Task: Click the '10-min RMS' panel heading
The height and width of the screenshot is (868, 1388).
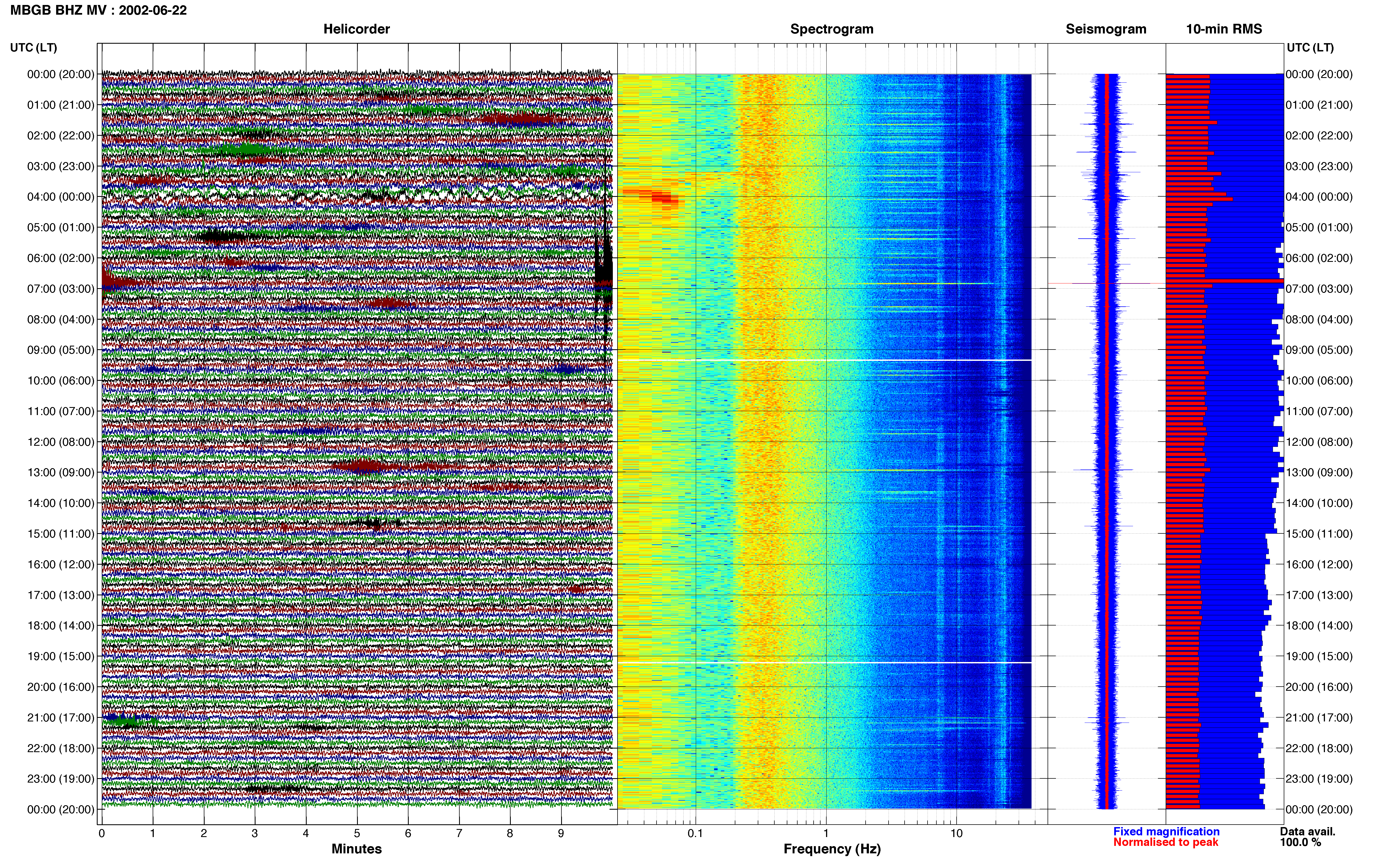Action: point(1224,29)
